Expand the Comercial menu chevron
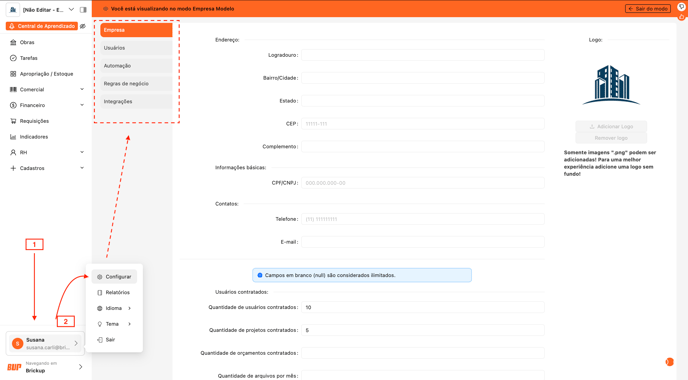The width and height of the screenshot is (688, 380). pos(82,90)
